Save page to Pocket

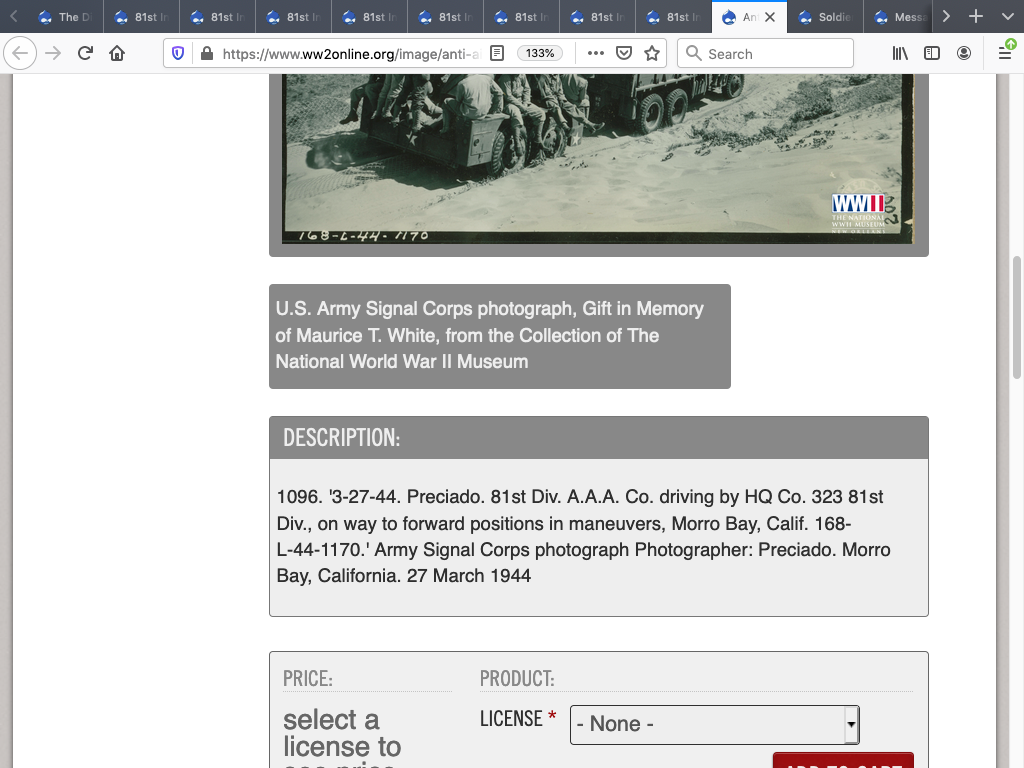tap(624, 54)
